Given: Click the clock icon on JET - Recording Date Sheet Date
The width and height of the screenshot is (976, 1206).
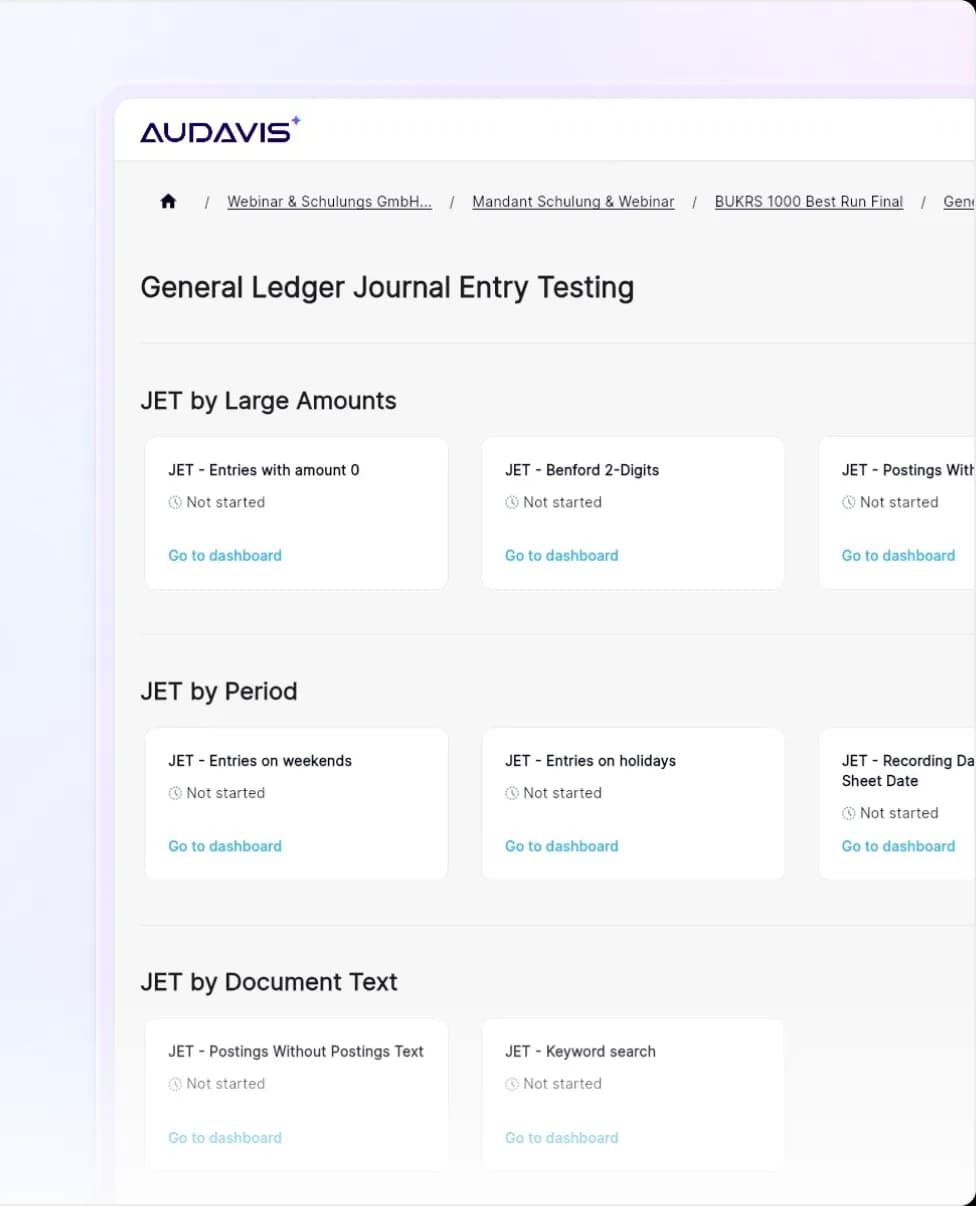Looking at the screenshot, I should click(x=850, y=813).
